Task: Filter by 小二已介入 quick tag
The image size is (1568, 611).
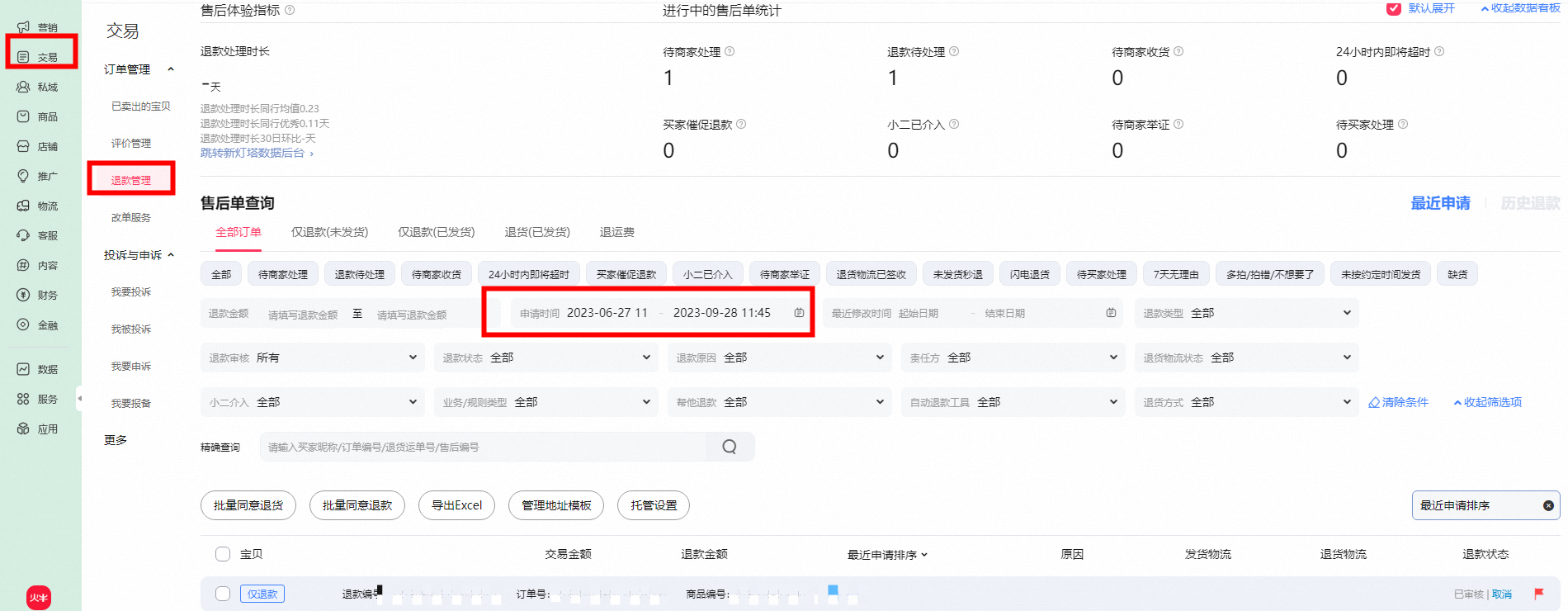Action: 708,274
